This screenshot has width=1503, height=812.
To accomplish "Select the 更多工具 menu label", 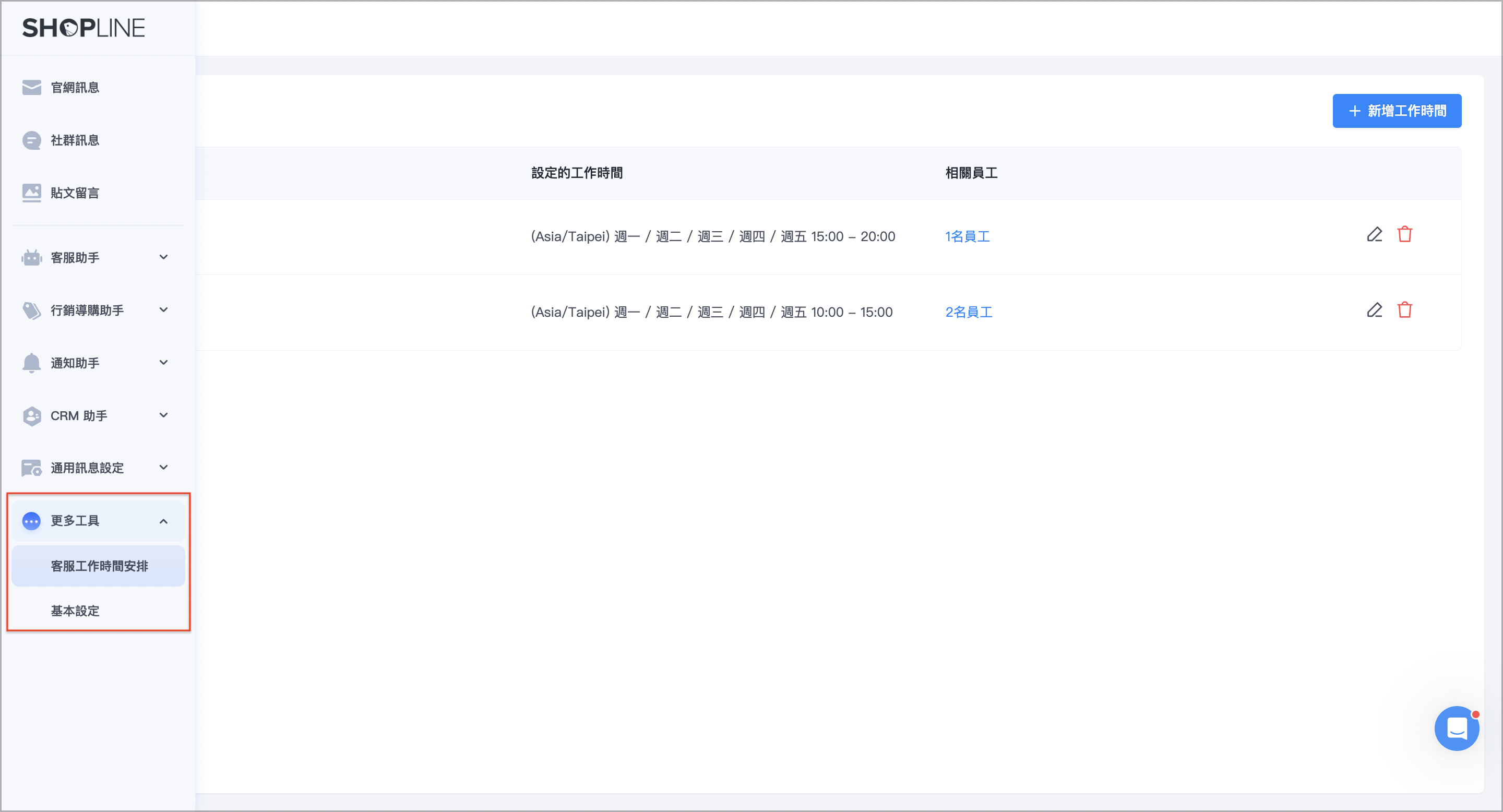I will pyautogui.click(x=75, y=521).
